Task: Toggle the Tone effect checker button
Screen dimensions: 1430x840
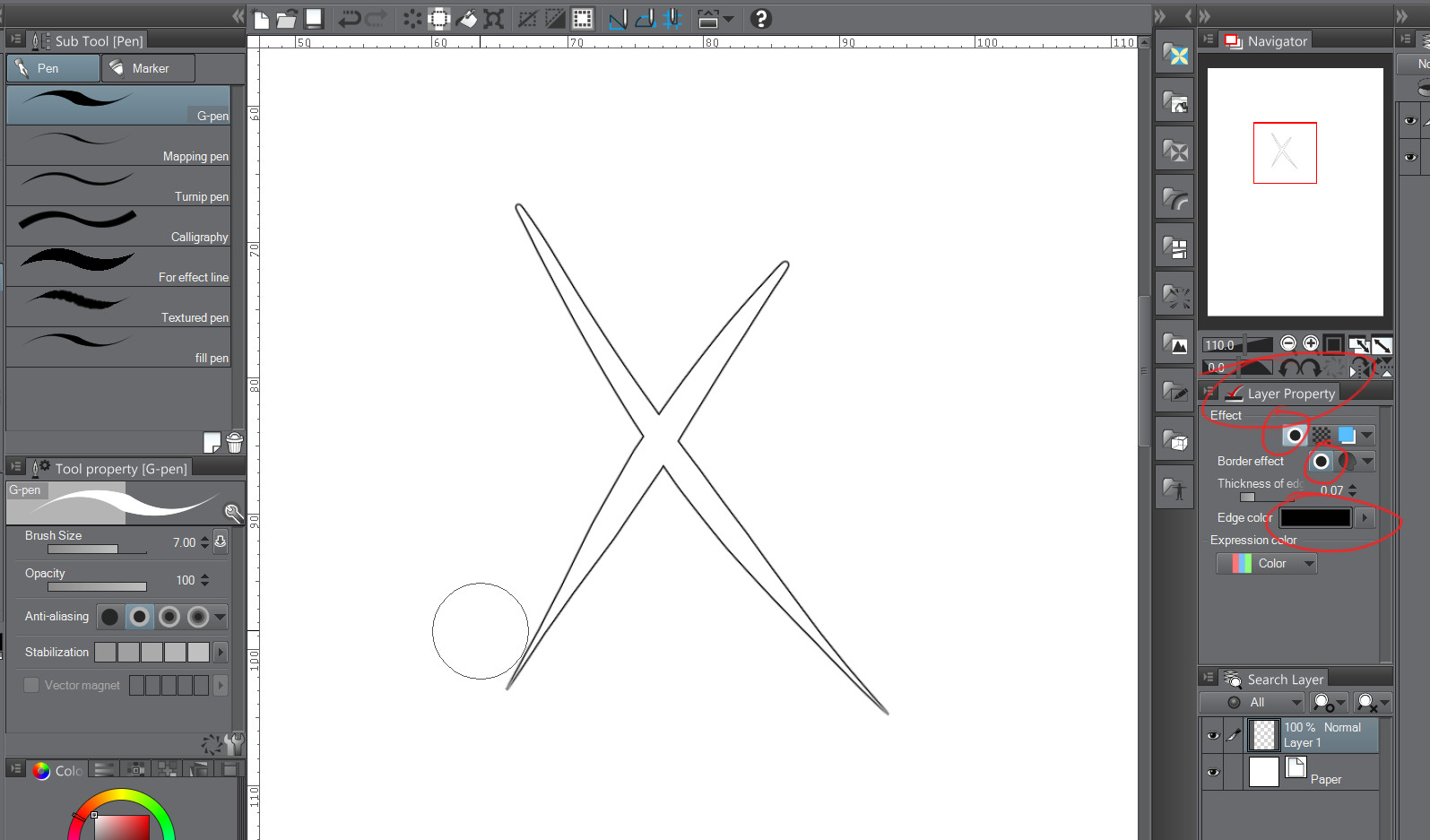Action: pyautogui.click(x=1322, y=436)
